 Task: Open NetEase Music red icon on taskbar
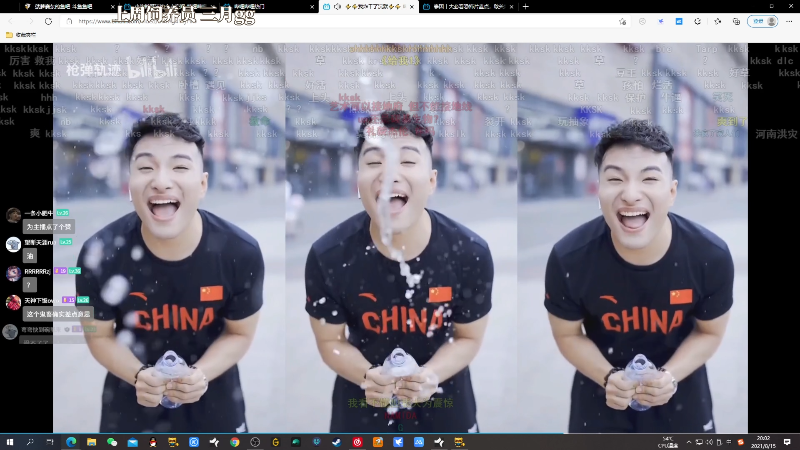(x=357, y=442)
